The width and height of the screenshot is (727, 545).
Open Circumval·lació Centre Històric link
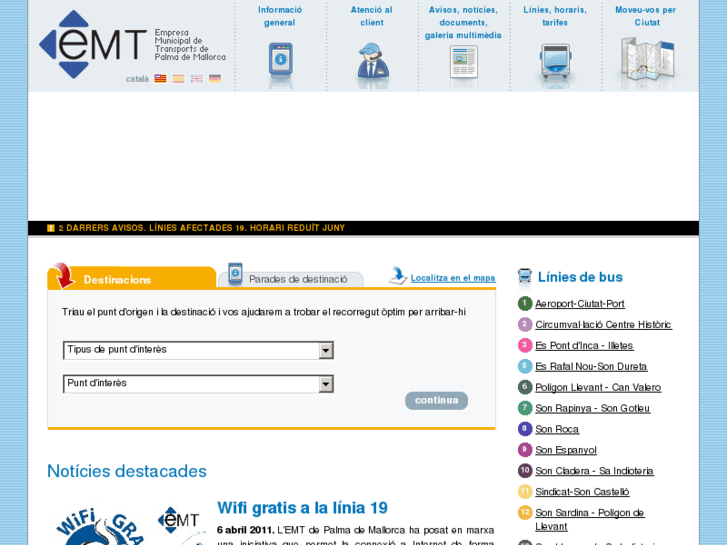603,325
